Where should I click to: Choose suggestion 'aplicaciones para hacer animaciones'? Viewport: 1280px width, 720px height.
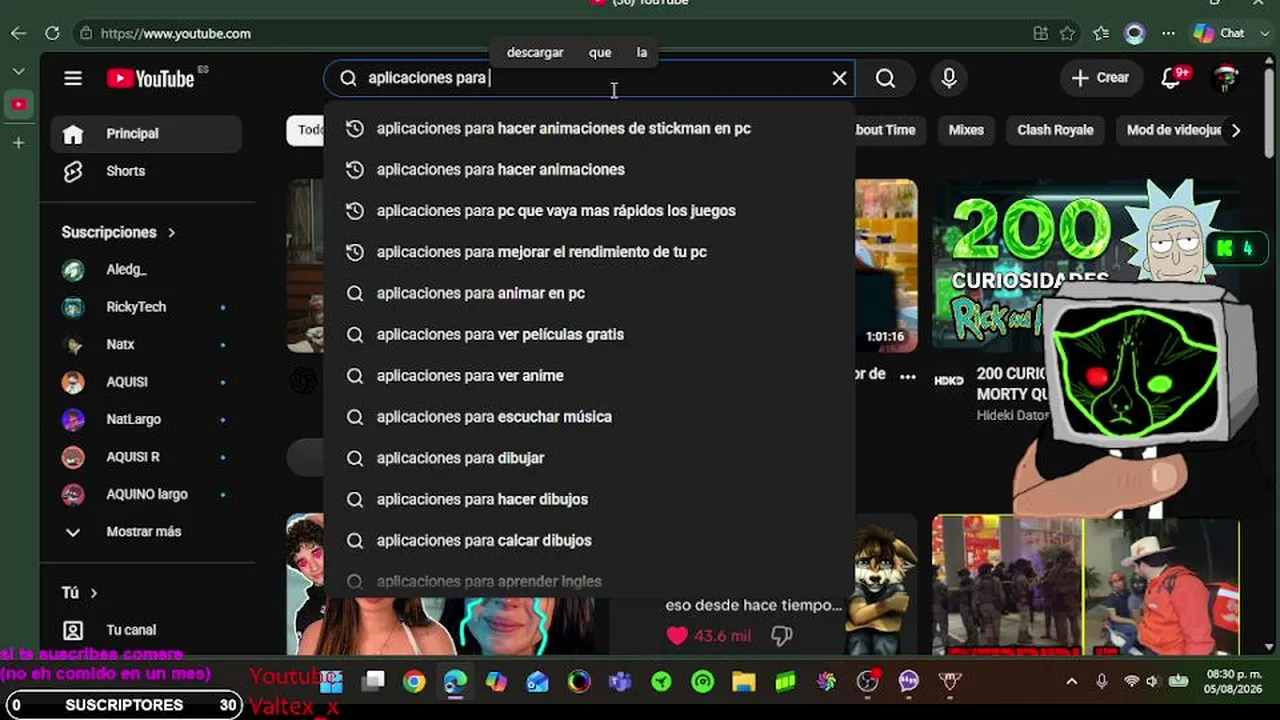click(x=589, y=169)
